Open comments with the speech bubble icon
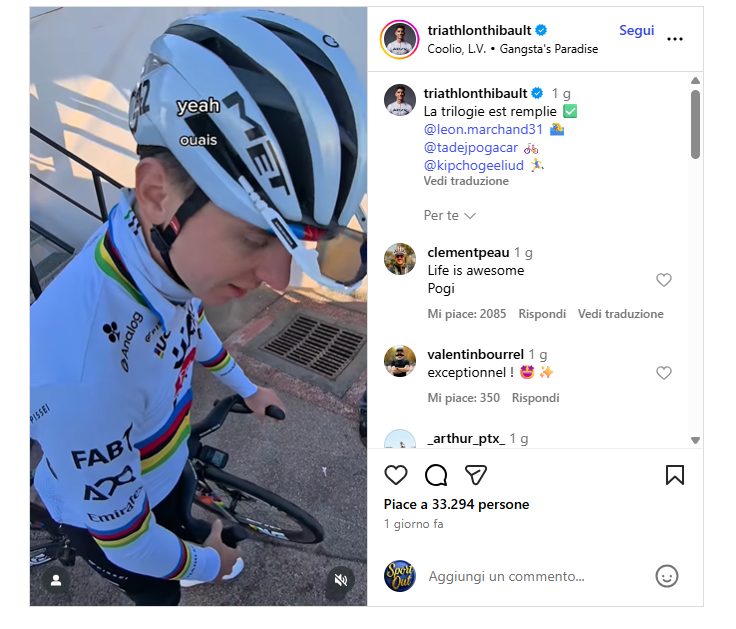Viewport: 736px width, 629px height. [x=436, y=475]
